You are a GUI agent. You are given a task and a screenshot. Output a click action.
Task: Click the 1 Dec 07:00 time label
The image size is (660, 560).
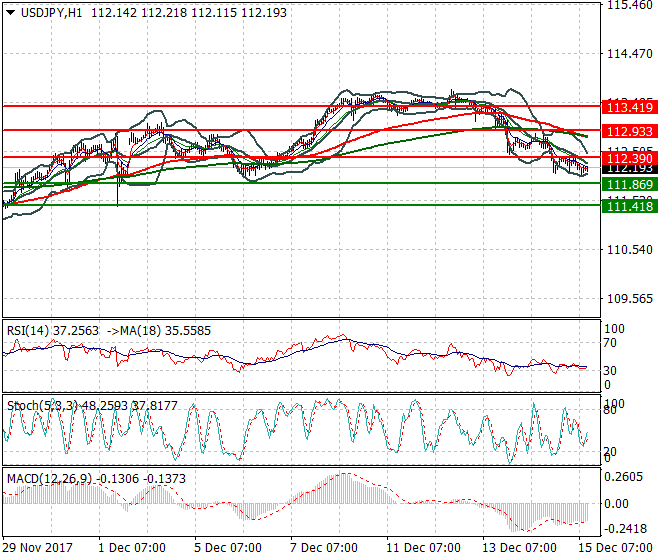(x=132, y=548)
